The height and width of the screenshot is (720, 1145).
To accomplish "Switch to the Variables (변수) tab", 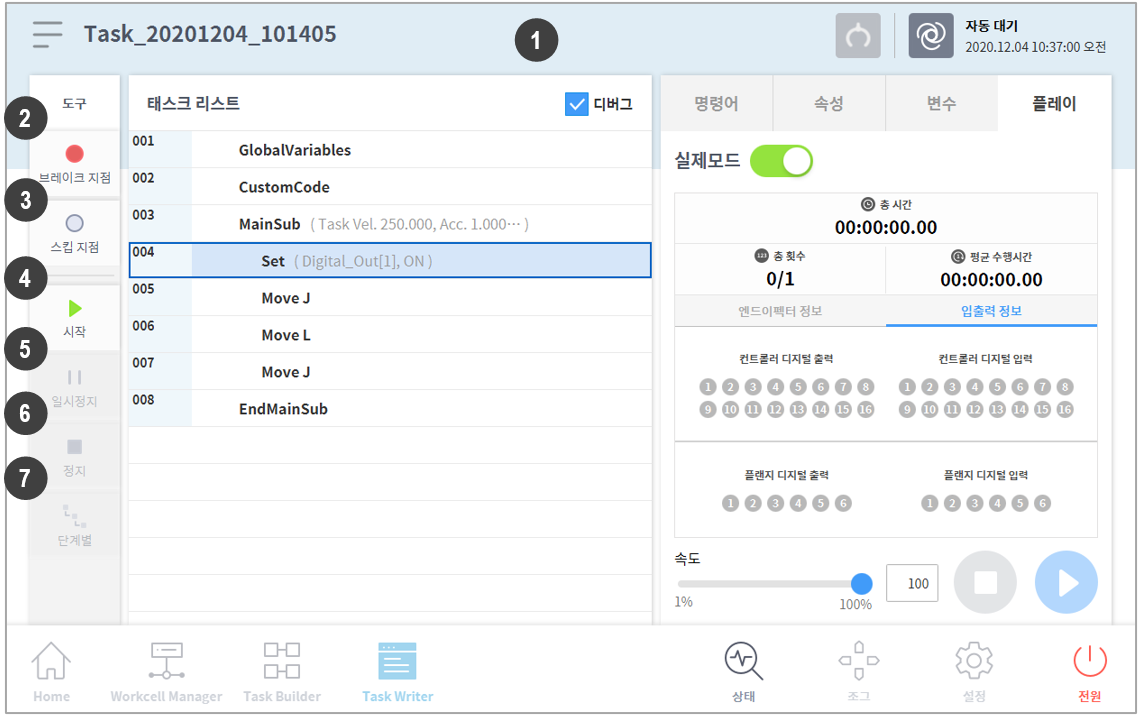I will (x=941, y=104).
